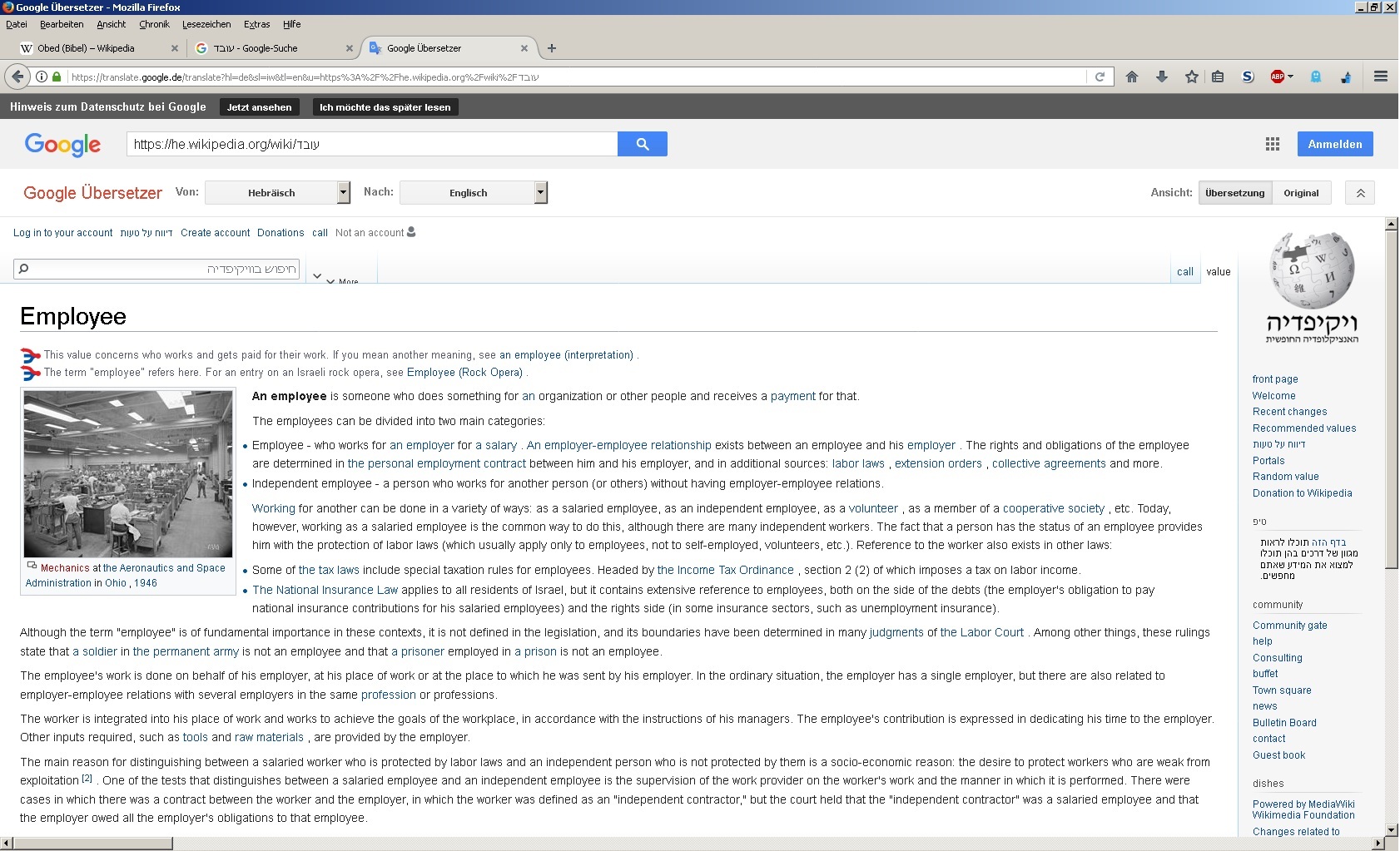Click the blue figure extension icon in the toolbar
1400x851 pixels.
click(1346, 77)
